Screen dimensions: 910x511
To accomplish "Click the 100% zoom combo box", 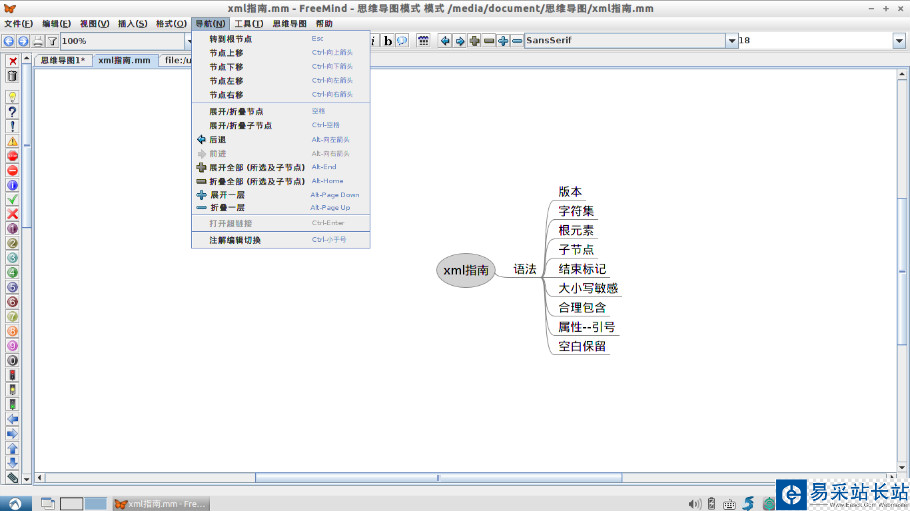I will click(126, 41).
